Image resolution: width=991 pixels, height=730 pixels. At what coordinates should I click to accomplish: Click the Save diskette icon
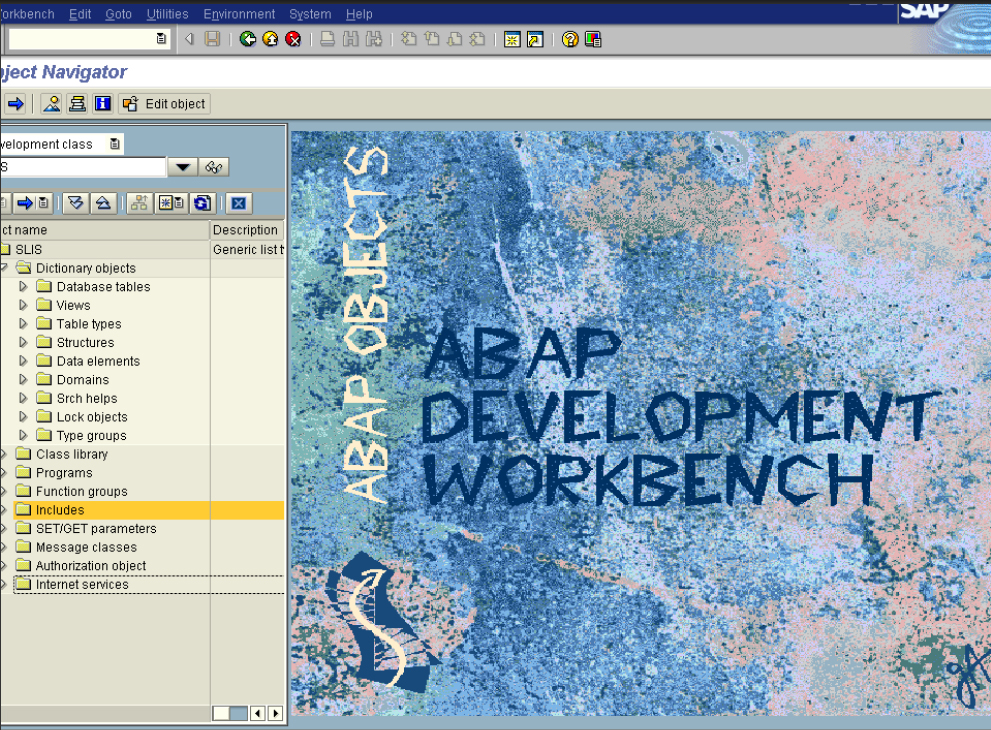(212, 39)
